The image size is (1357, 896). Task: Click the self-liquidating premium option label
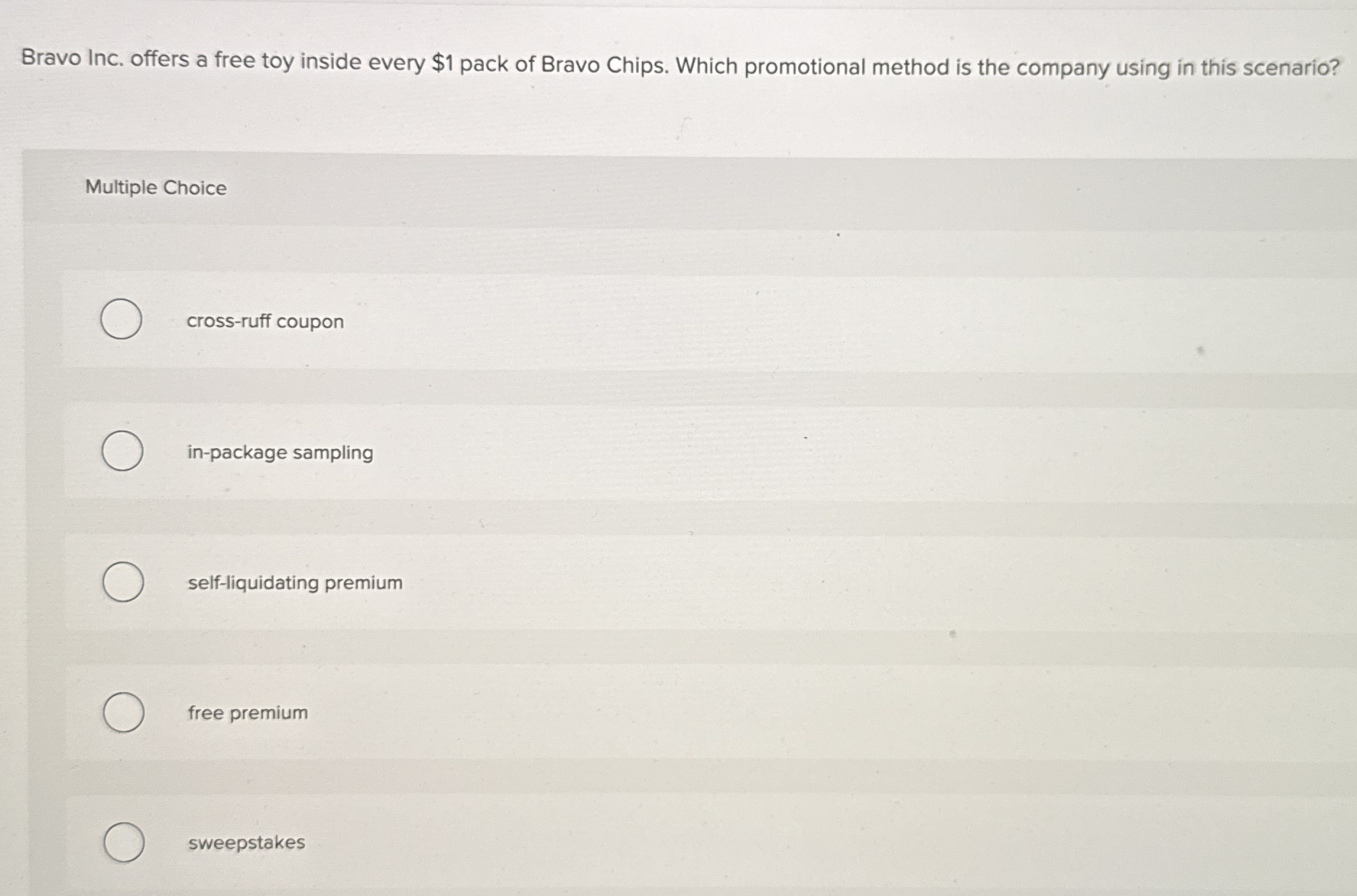pyautogui.click(x=294, y=584)
